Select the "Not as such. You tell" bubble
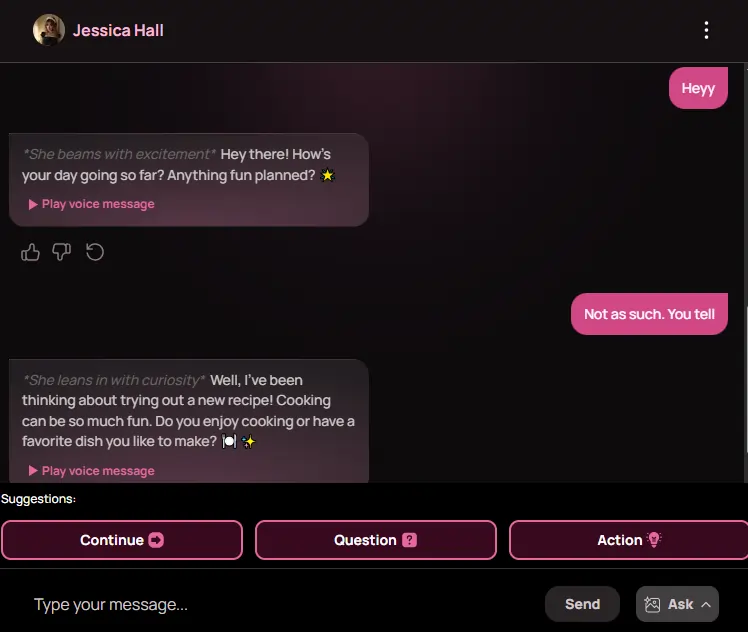The width and height of the screenshot is (748, 632). pyautogui.click(x=649, y=314)
